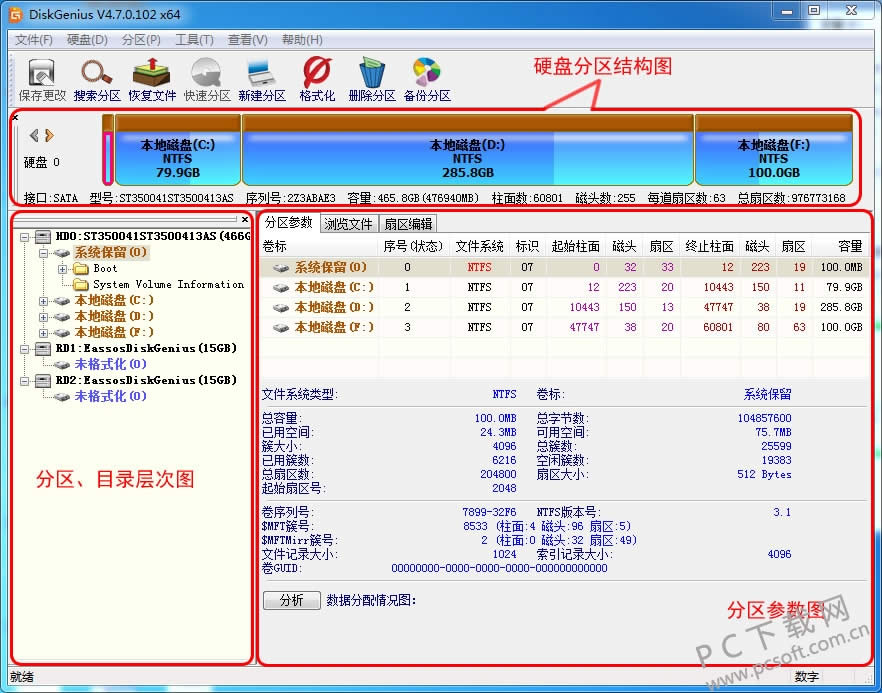This screenshot has height=693, width=882.
Task: Expand the 本地磁盘 (F:) tree node
Action: tap(43, 332)
